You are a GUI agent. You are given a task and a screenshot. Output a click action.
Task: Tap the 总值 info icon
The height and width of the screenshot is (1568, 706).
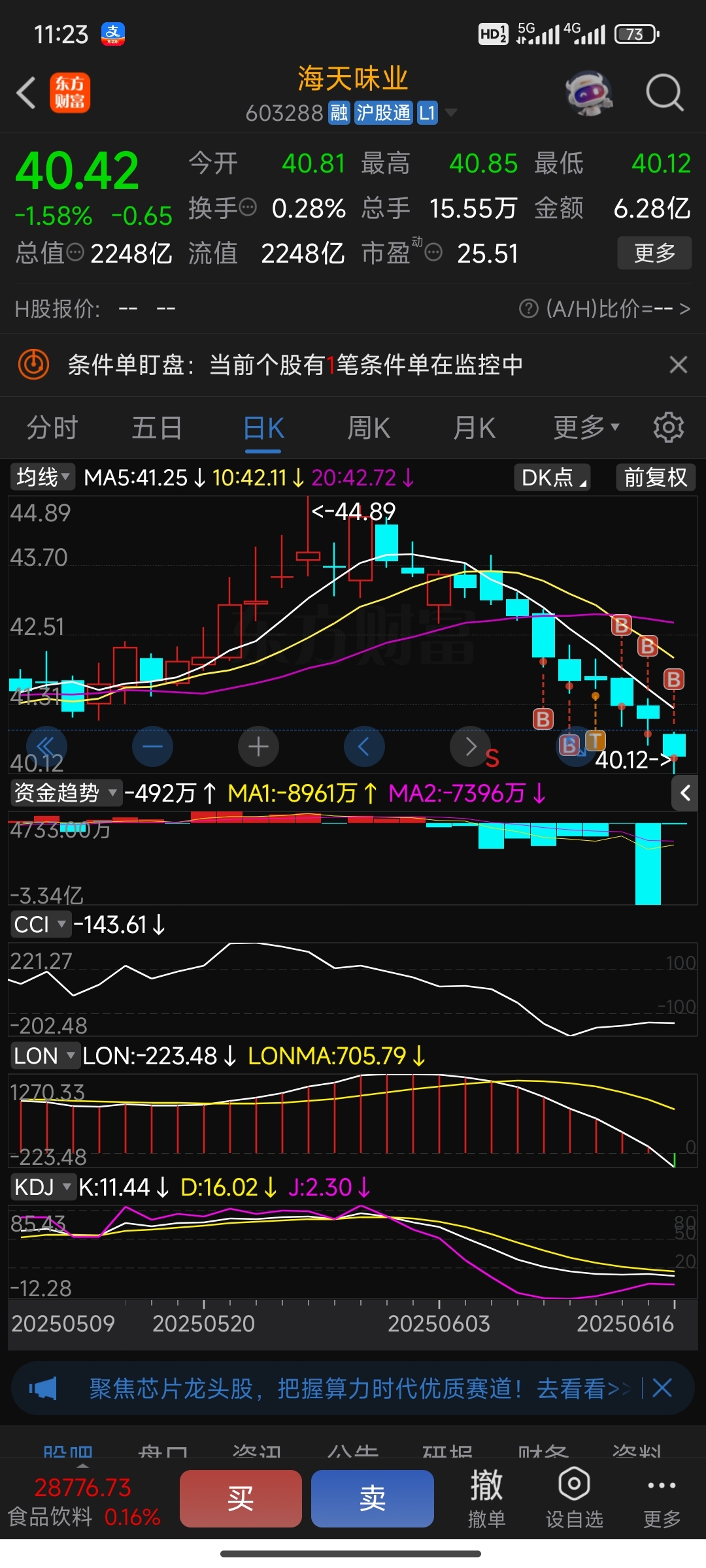(76, 252)
